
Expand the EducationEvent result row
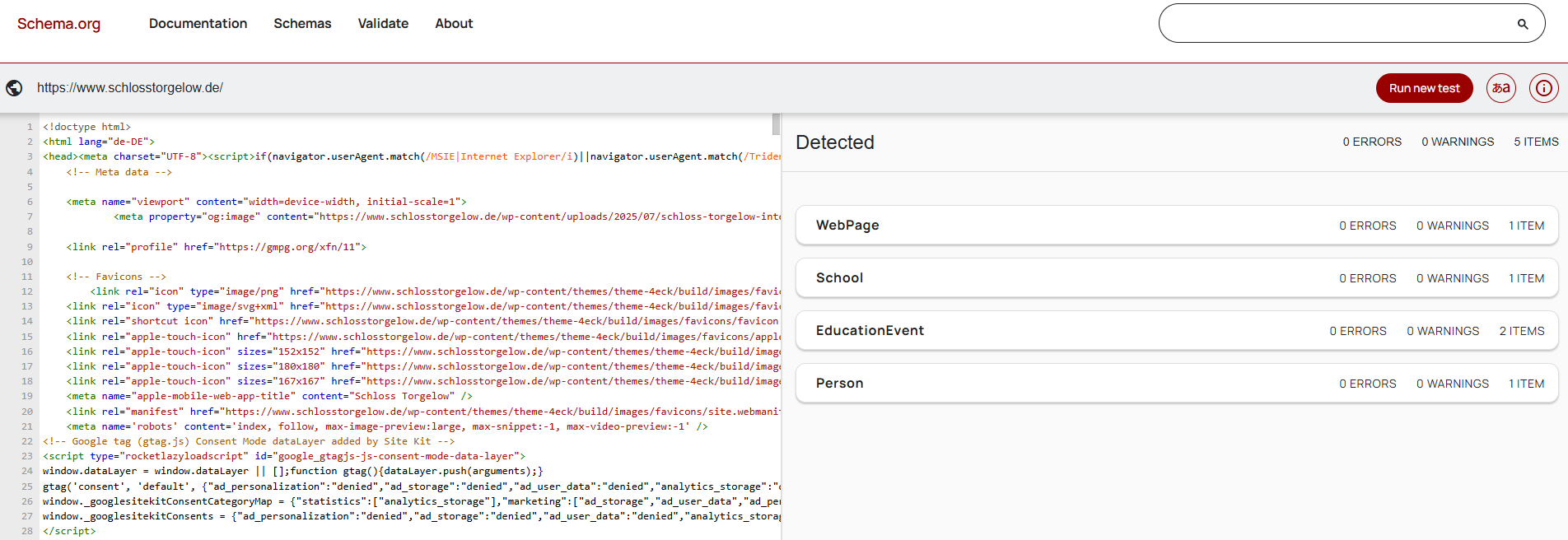pyautogui.click(x=1176, y=331)
